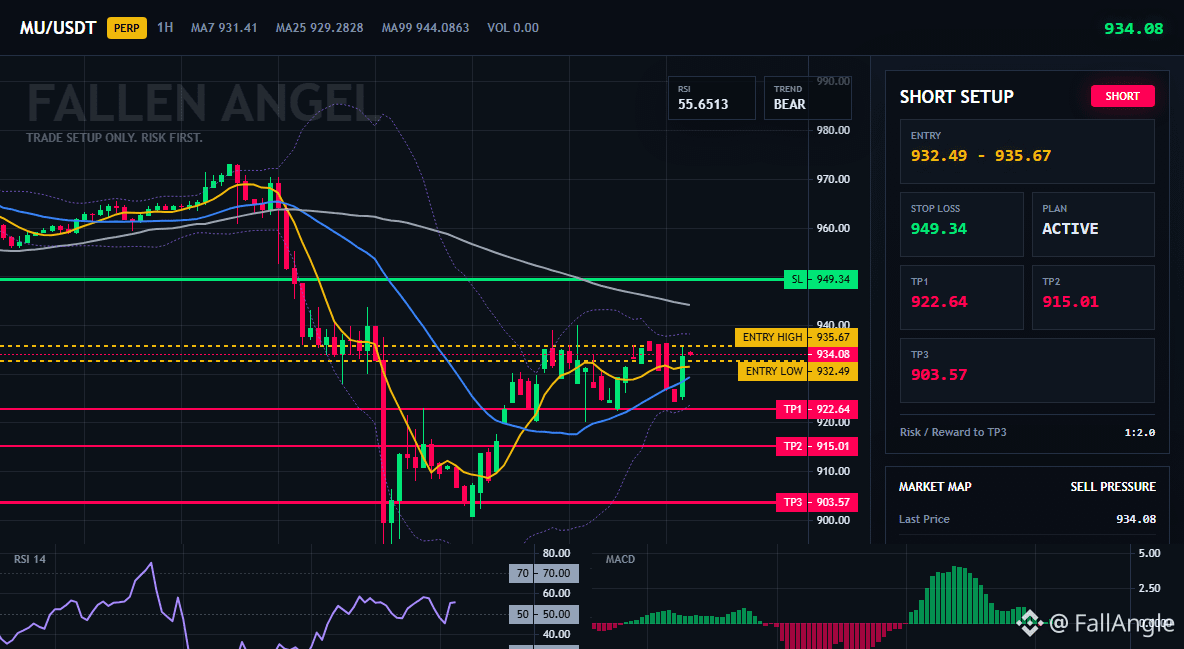
Task: Click the SELL PRESSURE label
Action: tap(1113, 487)
